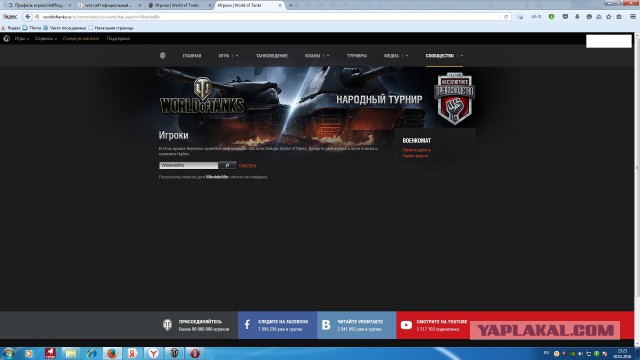Click the VKontakte B icon in footer
The height and width of the screenshot is (360, 640).
(x=326, y=325)
